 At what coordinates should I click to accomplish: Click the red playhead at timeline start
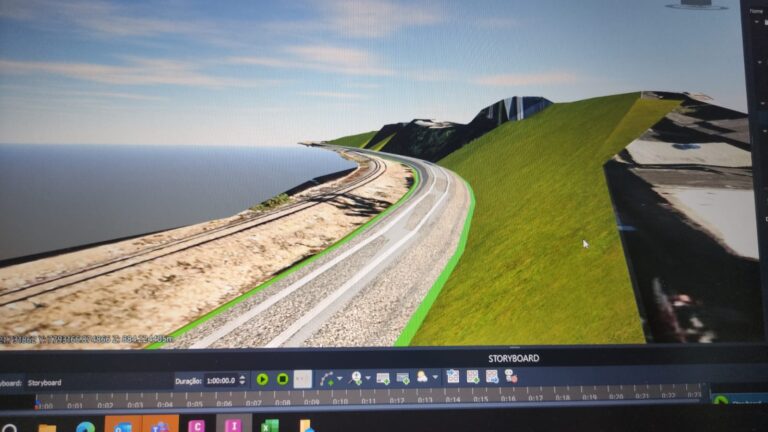pos(38,405)
